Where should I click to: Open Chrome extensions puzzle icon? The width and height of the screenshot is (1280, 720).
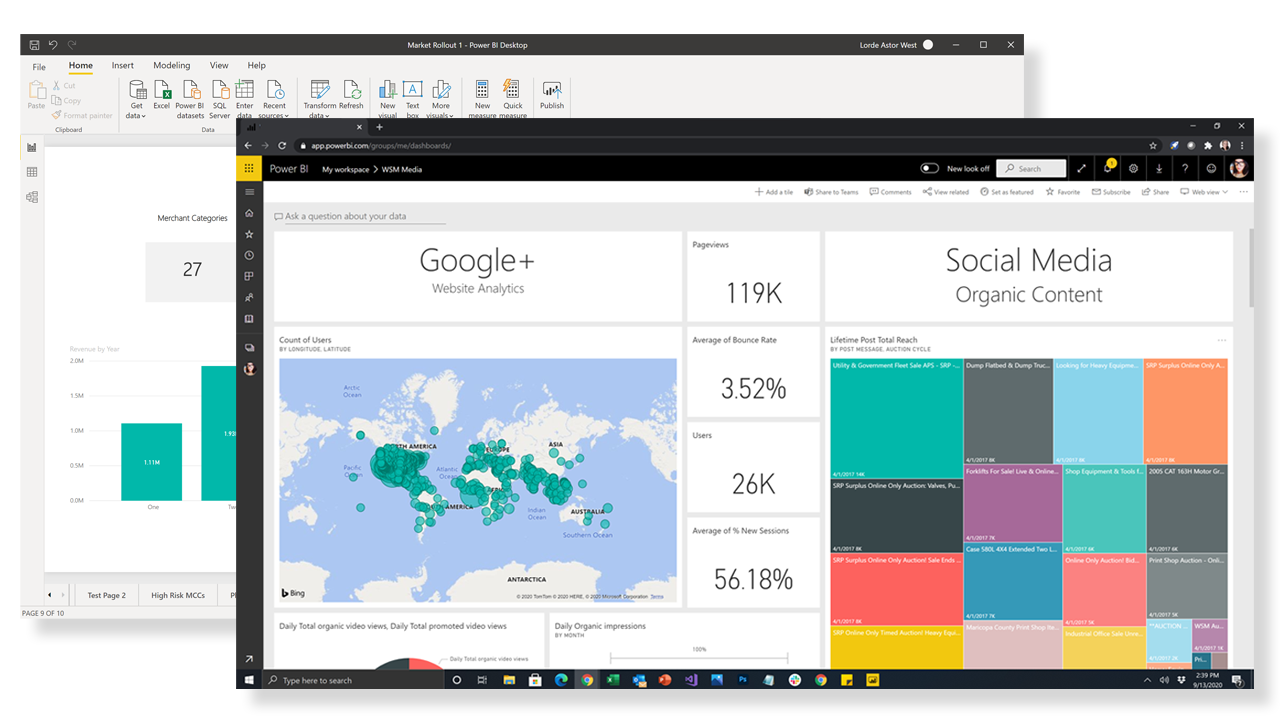click(1208, 145)
